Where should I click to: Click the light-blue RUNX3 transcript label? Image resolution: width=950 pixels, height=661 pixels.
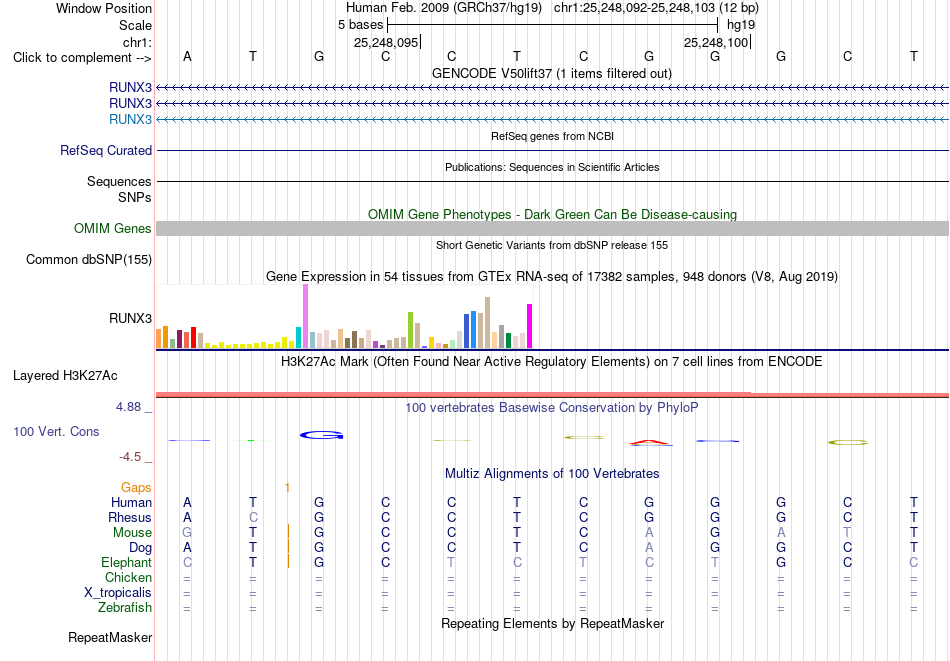click(130, 119)
